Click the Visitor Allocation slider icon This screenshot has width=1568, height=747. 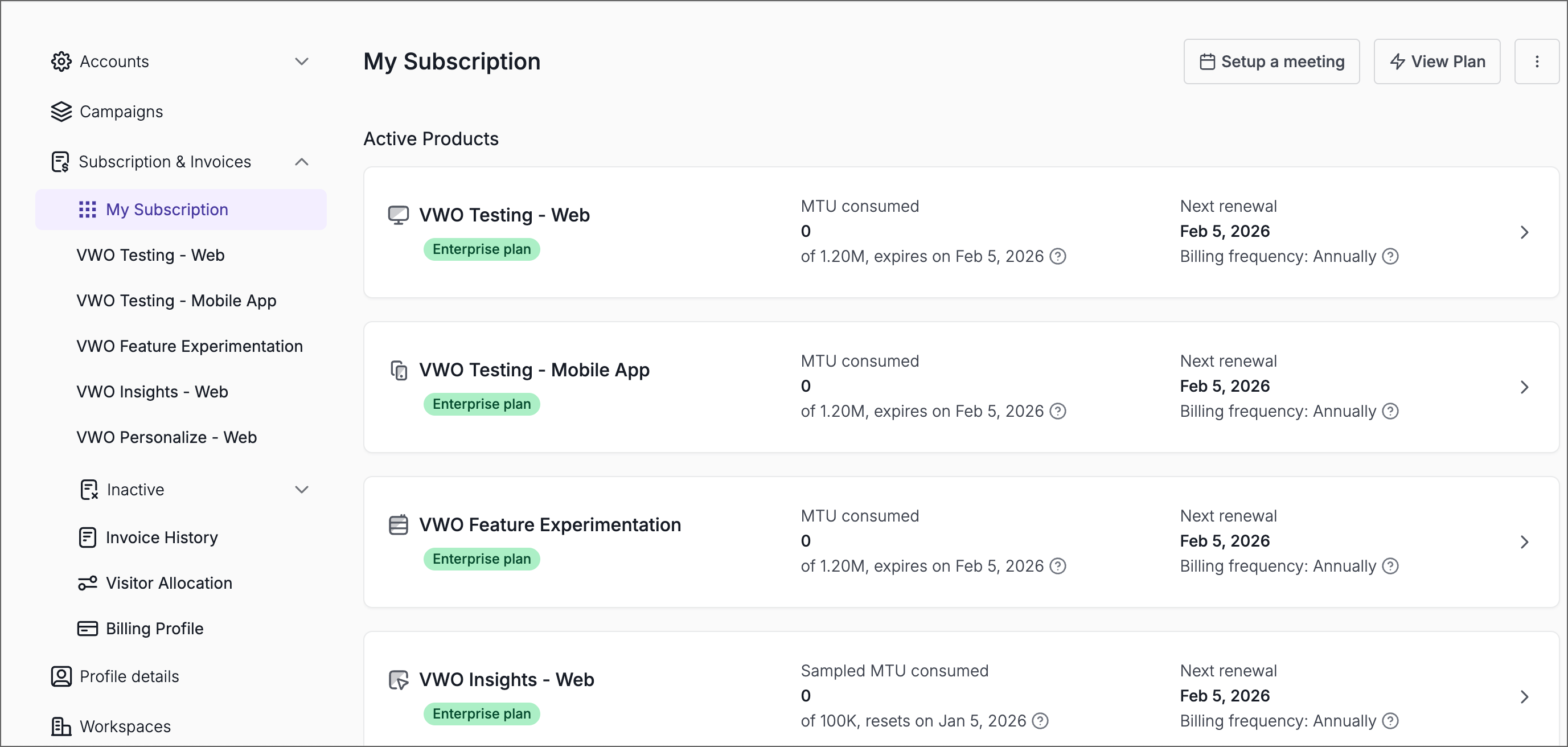pos(87,582)
